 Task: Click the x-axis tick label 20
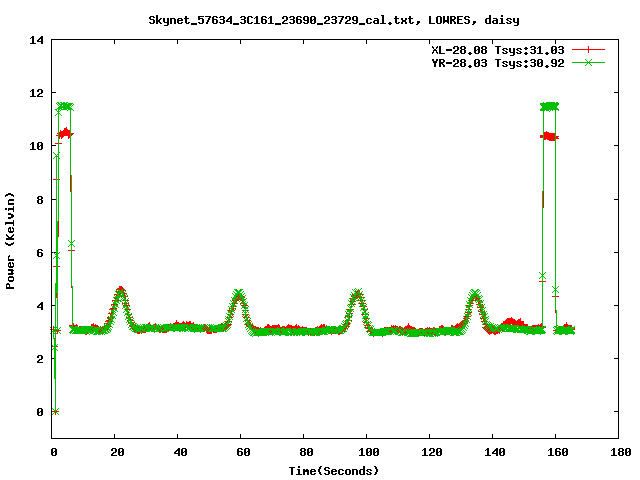click(x=117, y=452)
